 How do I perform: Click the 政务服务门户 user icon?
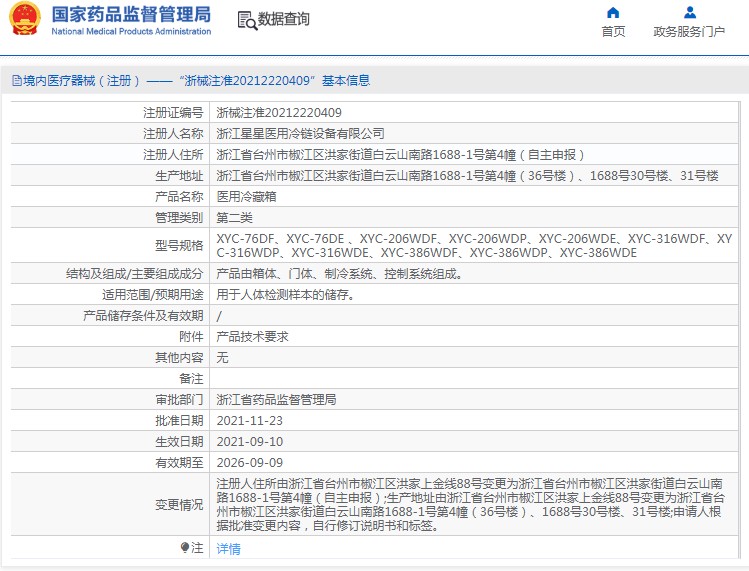[x=690, y=12]
